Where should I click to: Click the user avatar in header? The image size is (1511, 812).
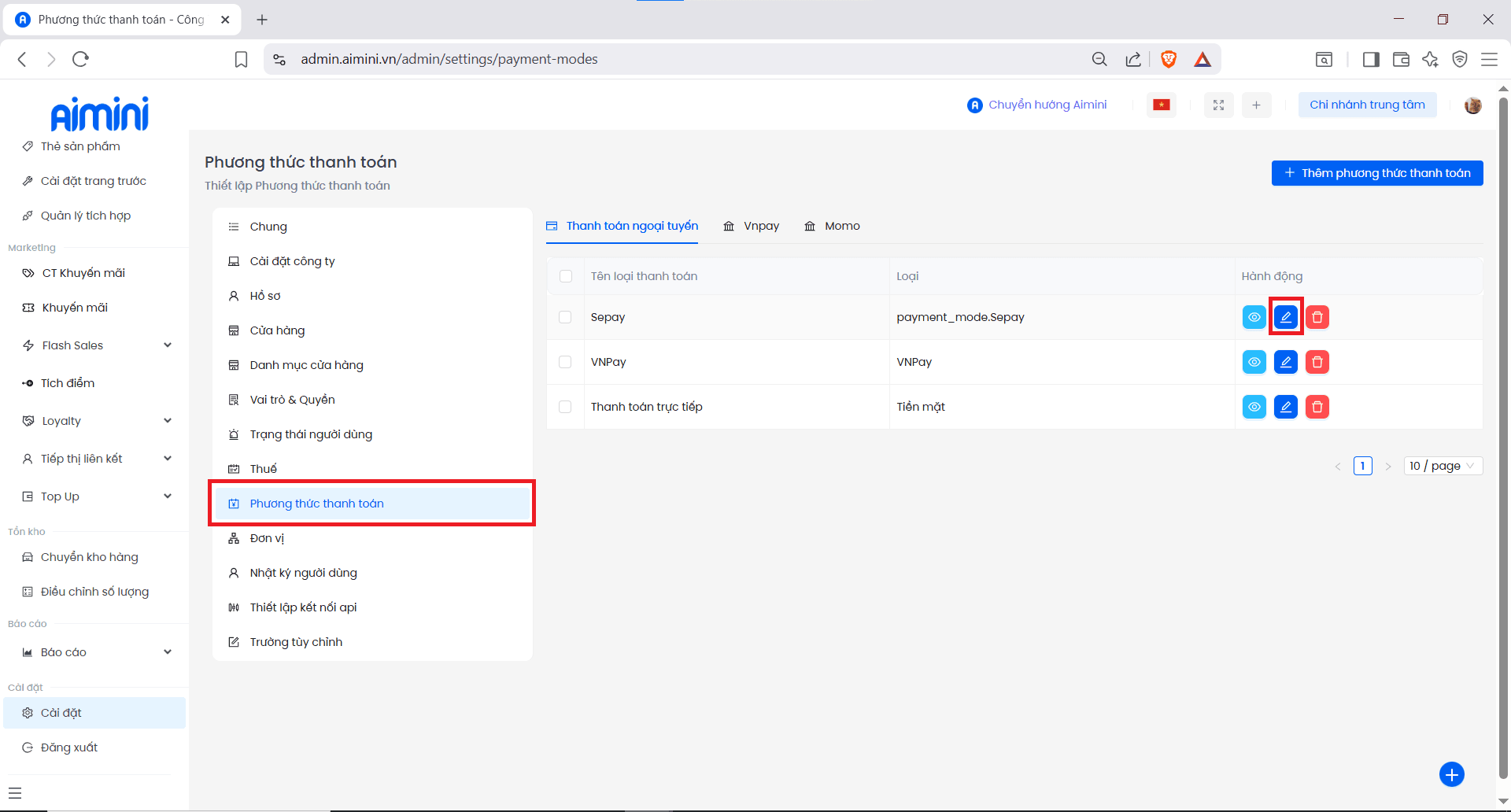coord(1472,105)
